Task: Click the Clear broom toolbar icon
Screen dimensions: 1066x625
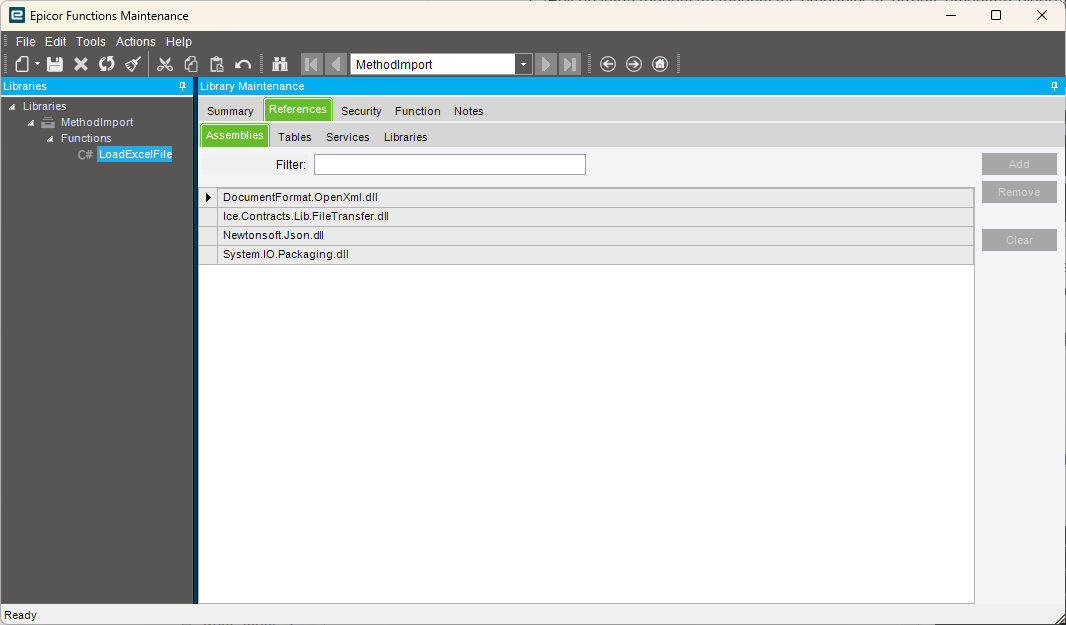Action: pyautogui.click(x=133, y=64)
